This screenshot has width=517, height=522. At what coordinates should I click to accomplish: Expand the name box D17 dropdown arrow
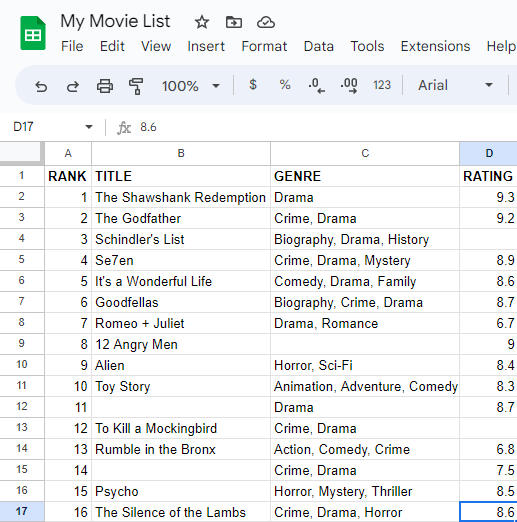click(x=89, y=127)
